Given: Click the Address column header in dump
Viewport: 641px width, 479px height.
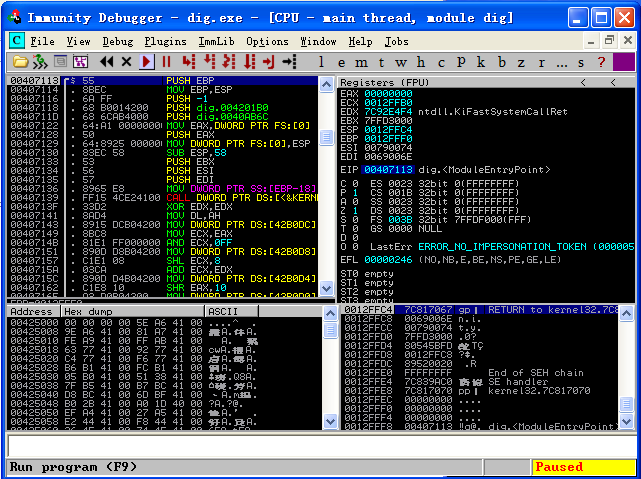Looking at the screenshot, I should coord(34,311).
